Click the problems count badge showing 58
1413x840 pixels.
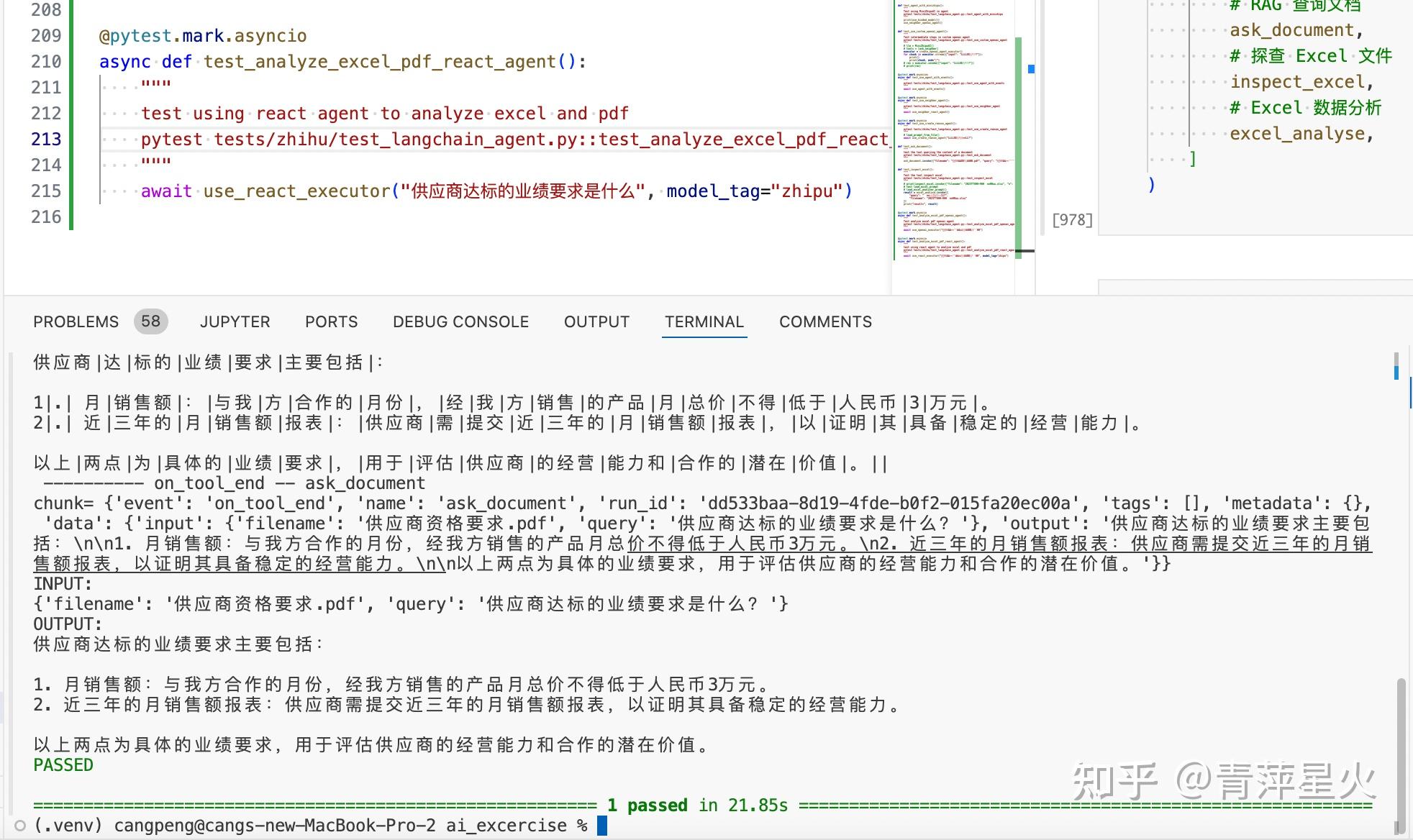(150, 321)
